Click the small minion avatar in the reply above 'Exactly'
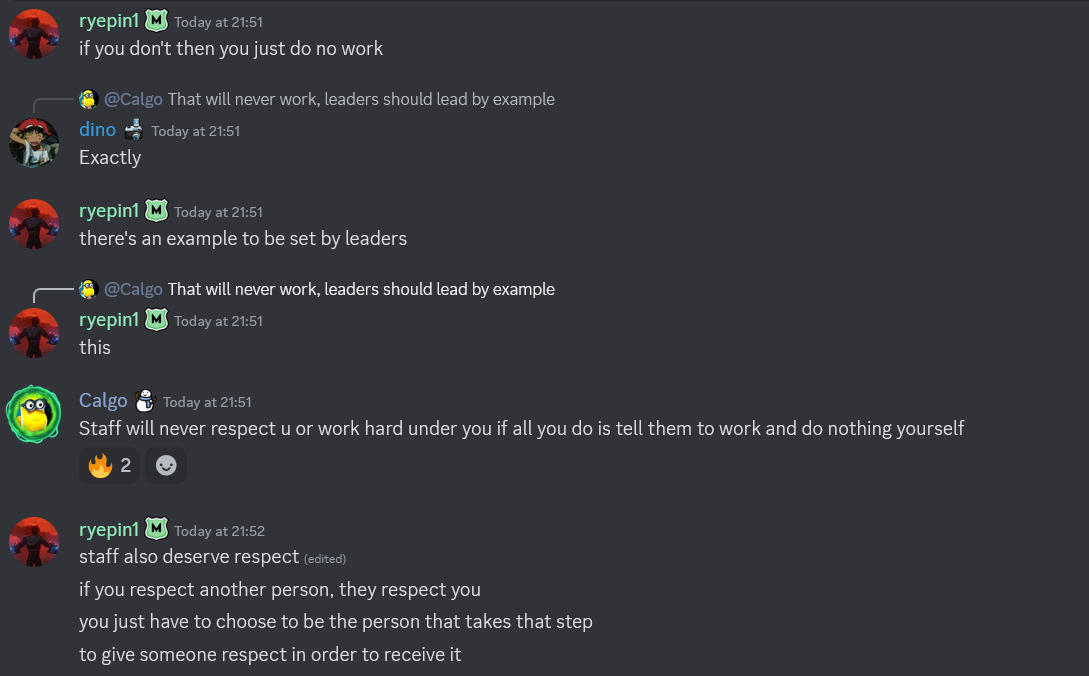Screen dimensions: 1089x676 pos(88,99)
